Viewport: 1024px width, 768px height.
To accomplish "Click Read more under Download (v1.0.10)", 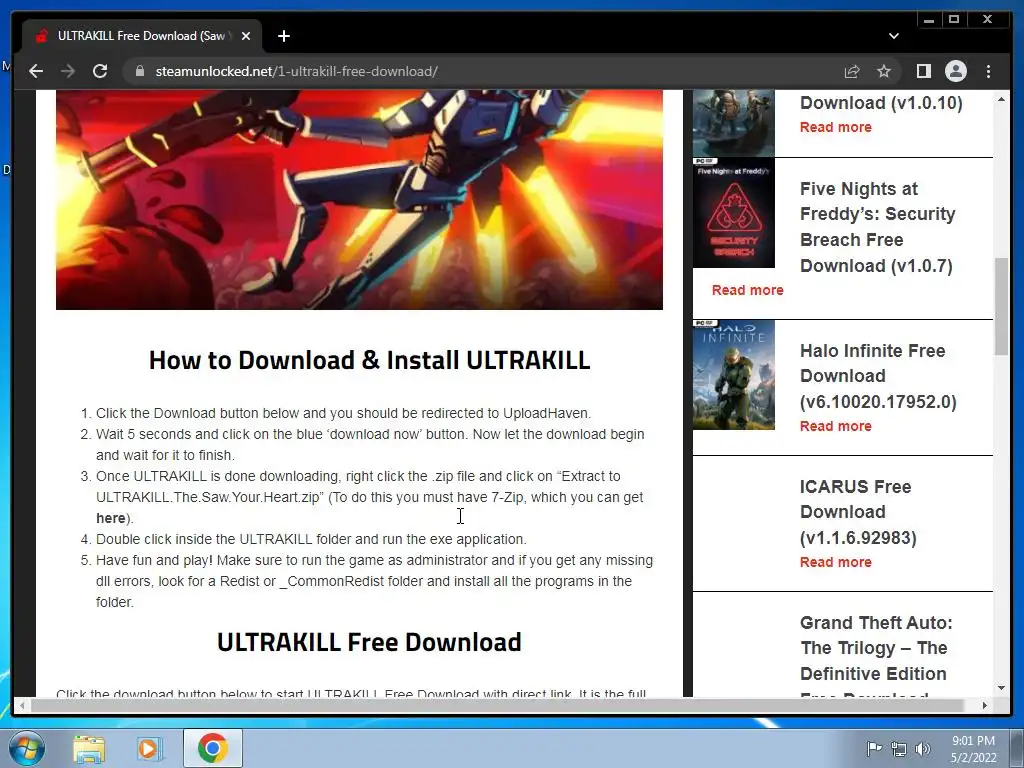I will 836,127.
